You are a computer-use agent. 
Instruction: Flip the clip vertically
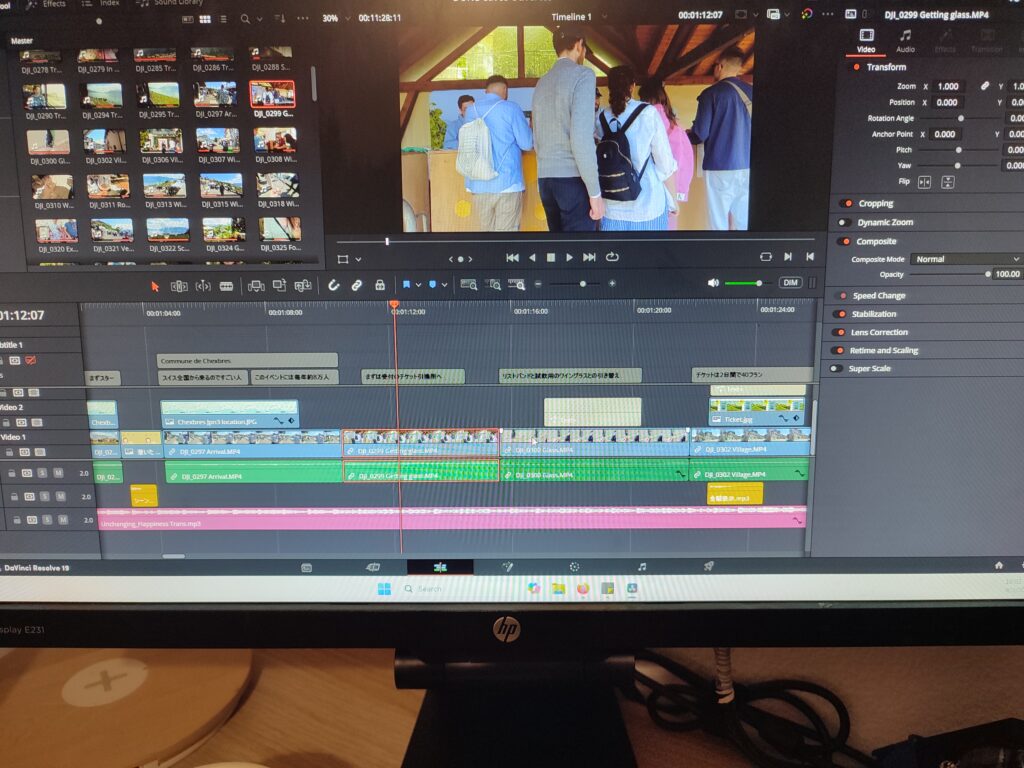948,182
